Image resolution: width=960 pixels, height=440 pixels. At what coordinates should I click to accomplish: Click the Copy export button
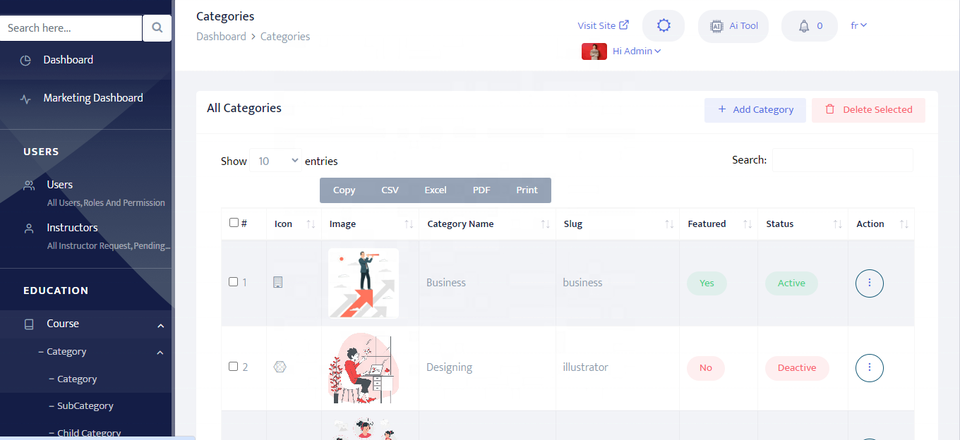(344, 190)
